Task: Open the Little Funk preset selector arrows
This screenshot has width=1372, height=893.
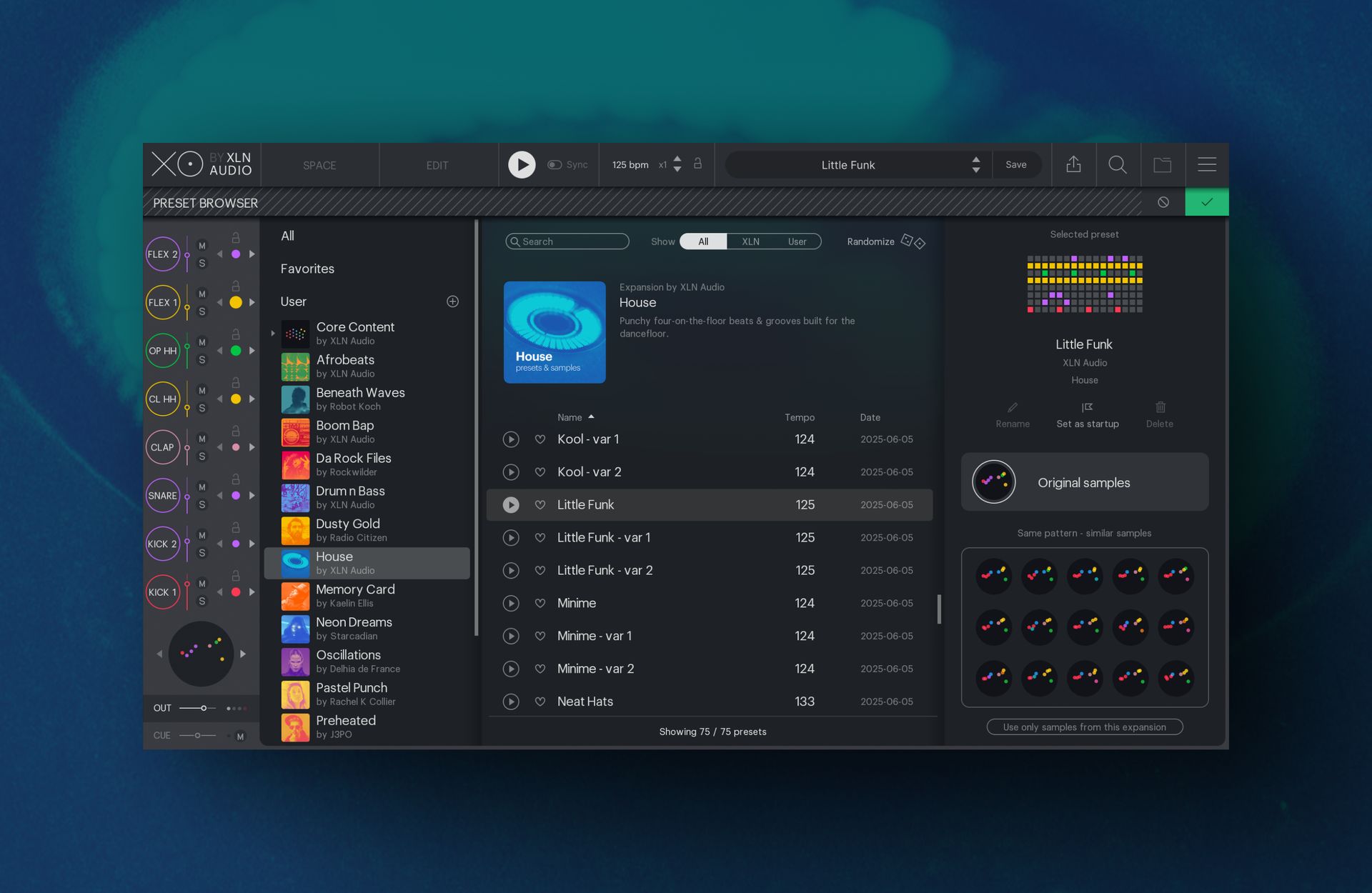Action: click(975, 164)
